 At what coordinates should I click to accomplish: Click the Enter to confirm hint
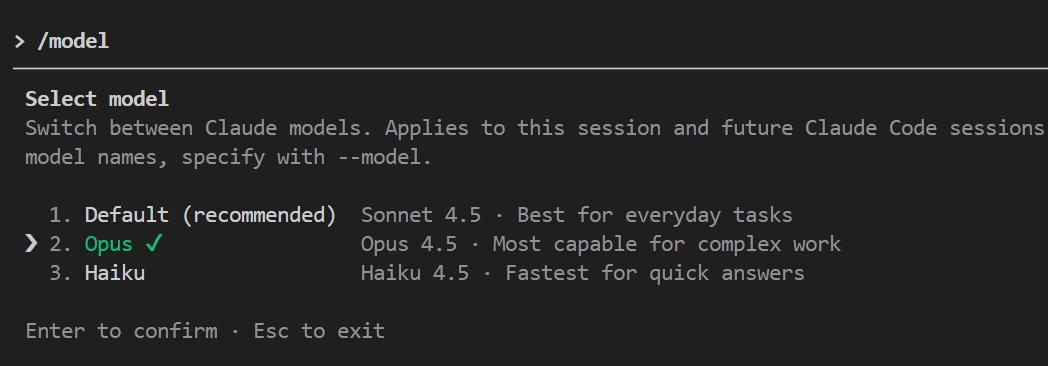coord(122,331)
